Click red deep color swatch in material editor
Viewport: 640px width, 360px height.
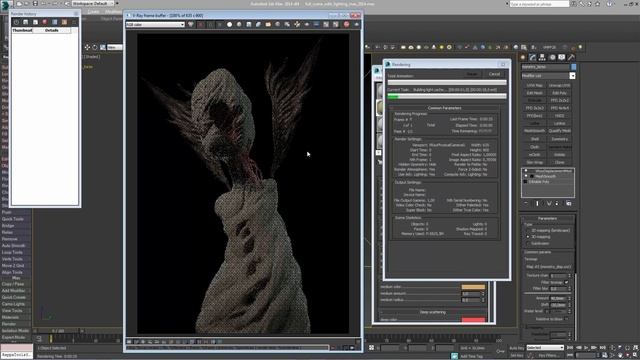pos(473,320)
